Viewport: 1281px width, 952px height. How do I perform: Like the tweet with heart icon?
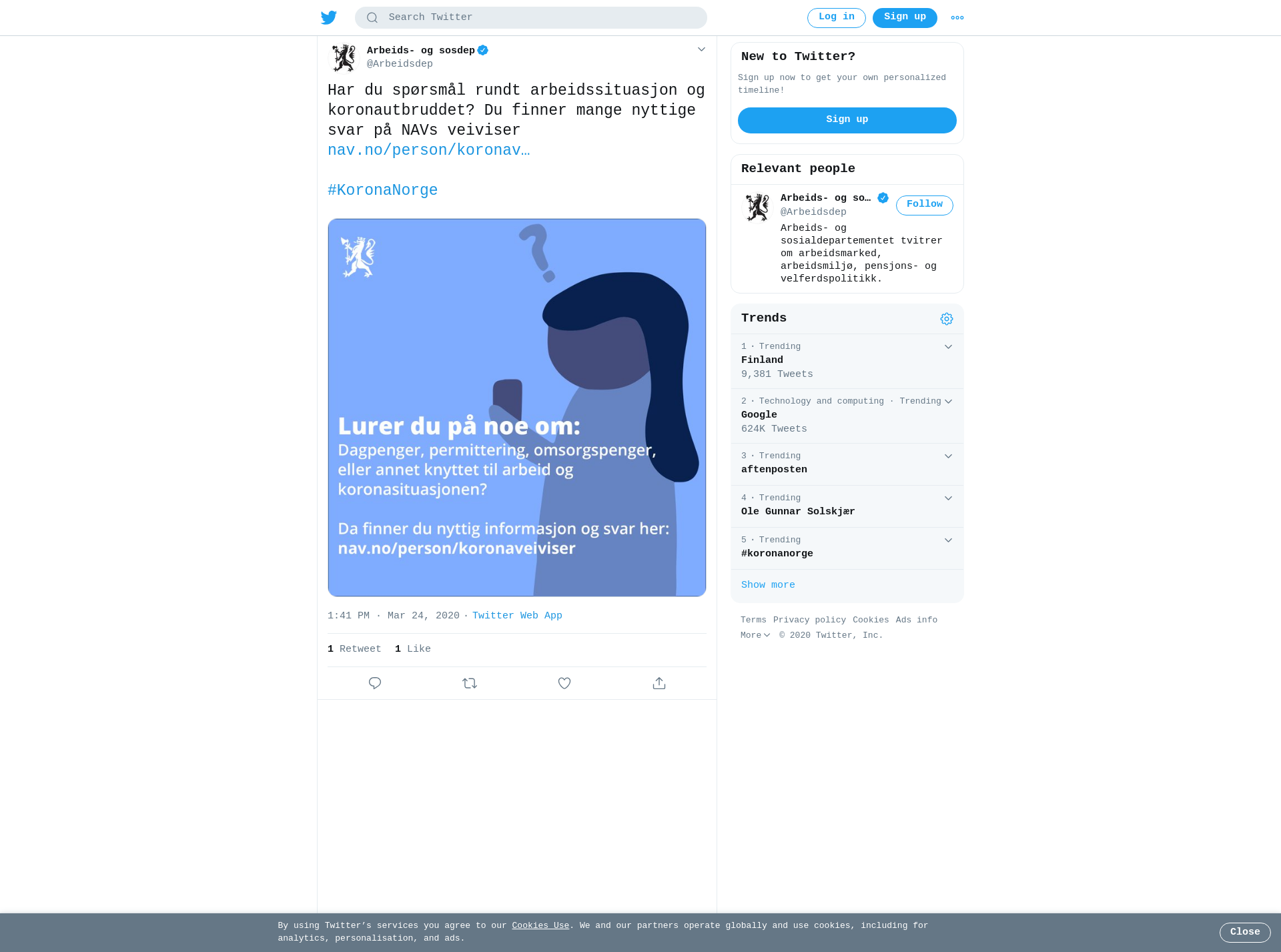tap(564, 683)
